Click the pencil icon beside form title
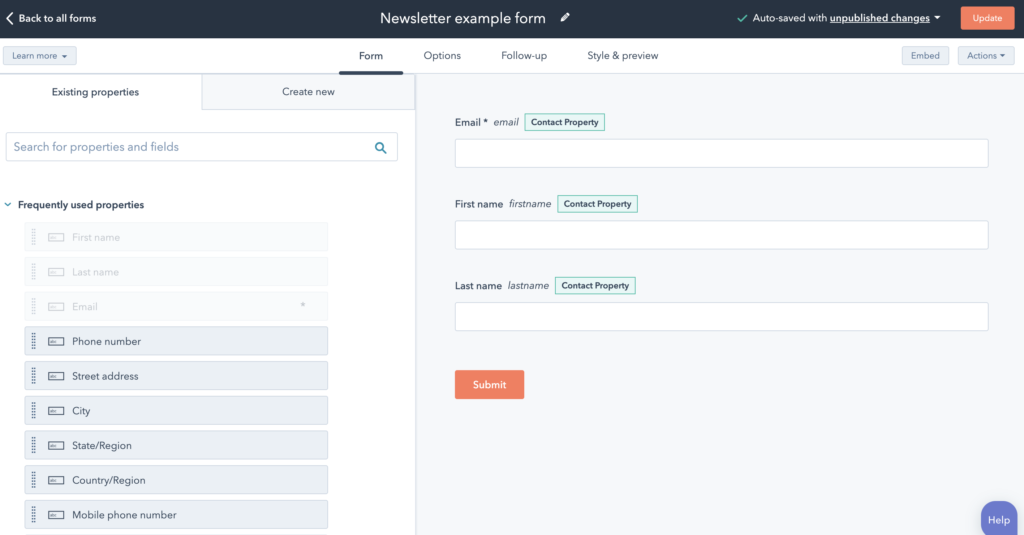The image size is (1024, 535). pyautogui.click(x=565, y=18)
